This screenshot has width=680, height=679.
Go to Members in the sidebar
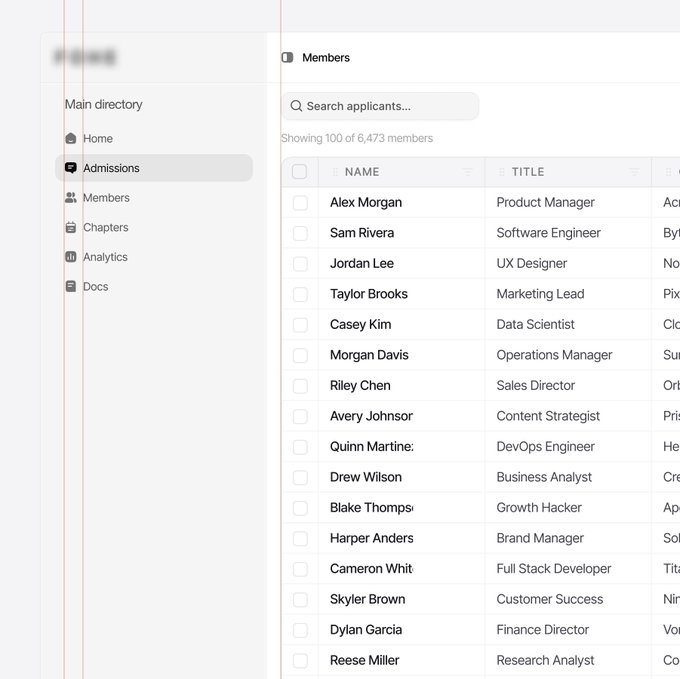[154, 198]
